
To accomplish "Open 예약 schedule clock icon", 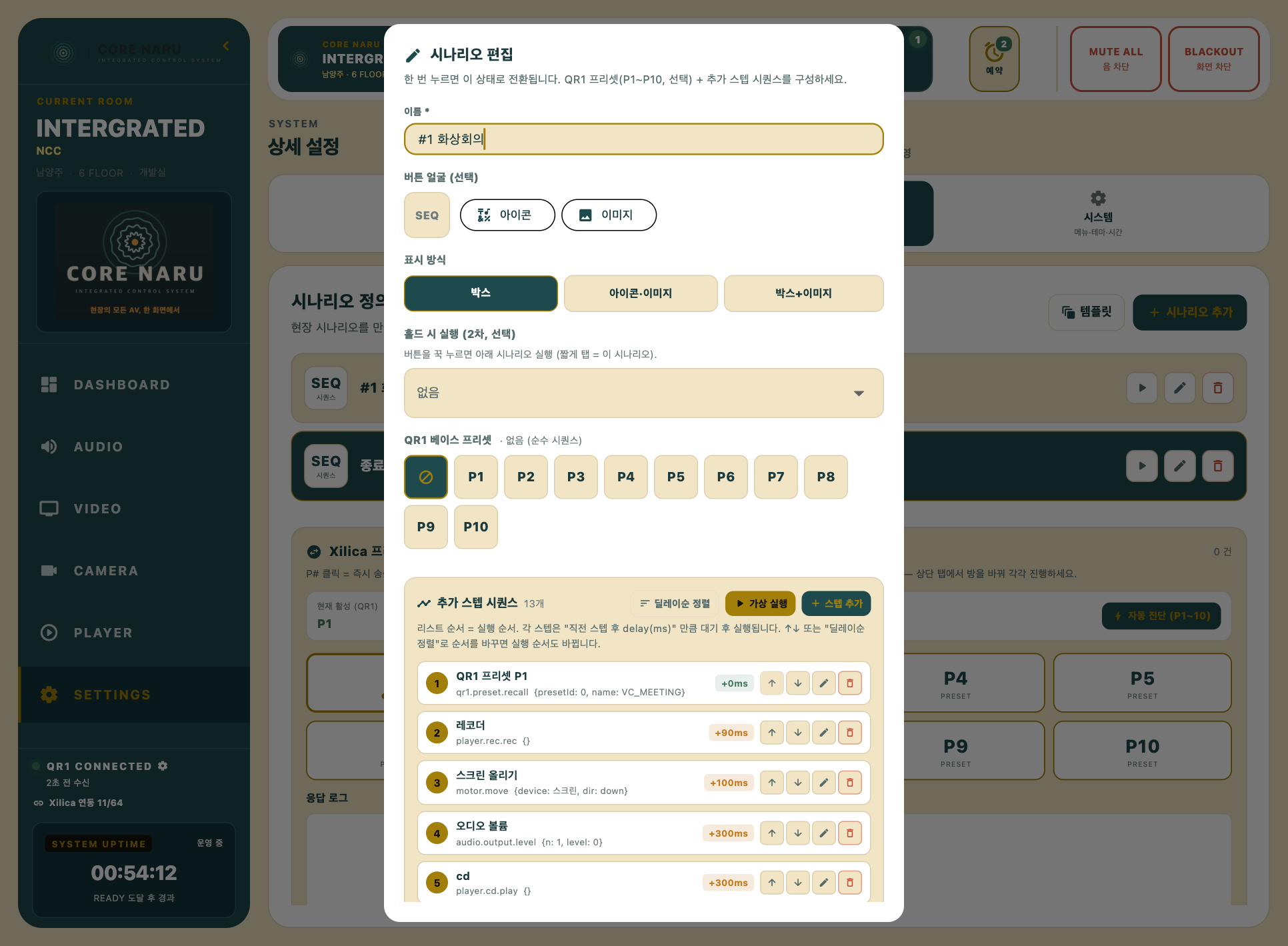I will [x=994, y=59].
